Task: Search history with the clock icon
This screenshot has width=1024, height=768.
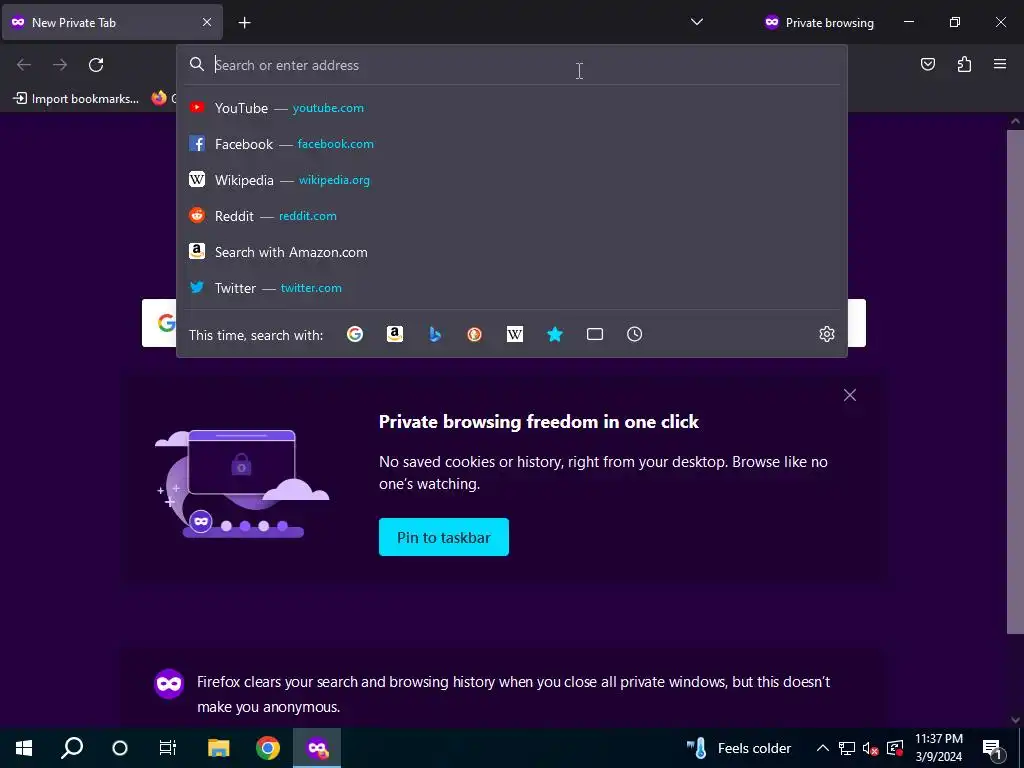Action: (635, 334)
